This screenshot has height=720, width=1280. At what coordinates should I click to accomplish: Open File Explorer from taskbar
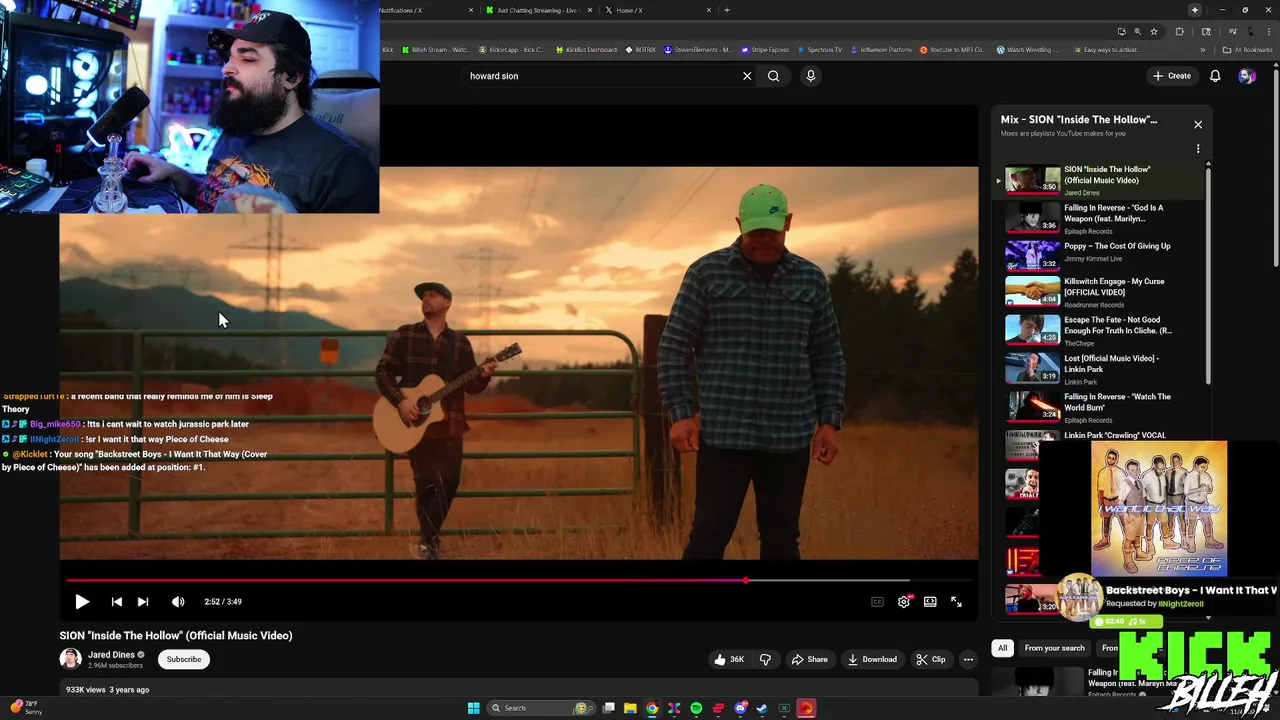[x=630, y=708]
